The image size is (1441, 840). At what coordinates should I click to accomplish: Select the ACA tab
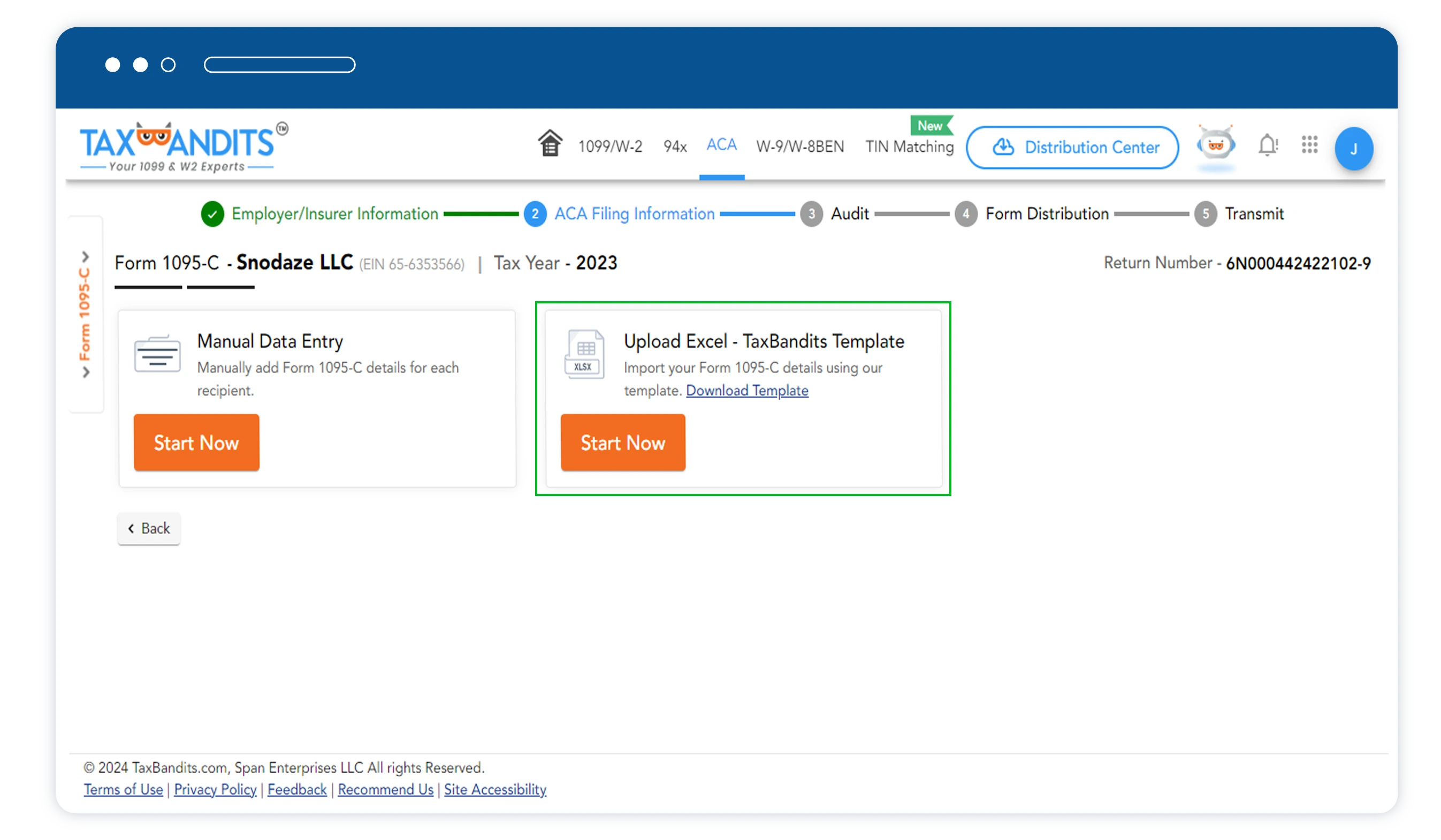[x=721, y=144]
